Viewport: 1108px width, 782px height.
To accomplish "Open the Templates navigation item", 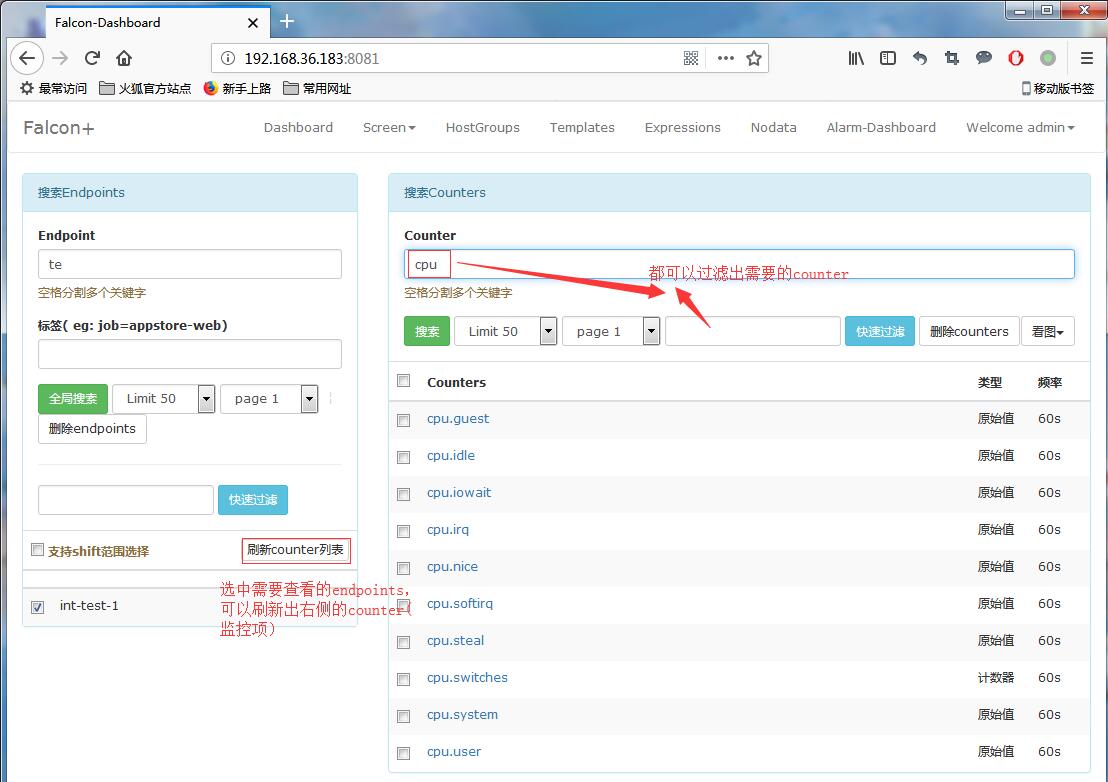I will (582, 128).
